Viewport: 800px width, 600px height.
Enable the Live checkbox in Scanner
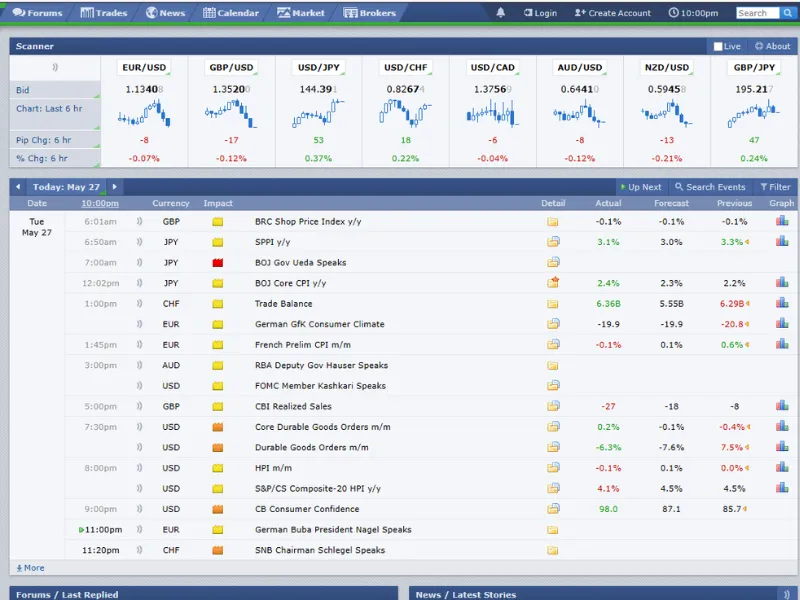[718, 46]
